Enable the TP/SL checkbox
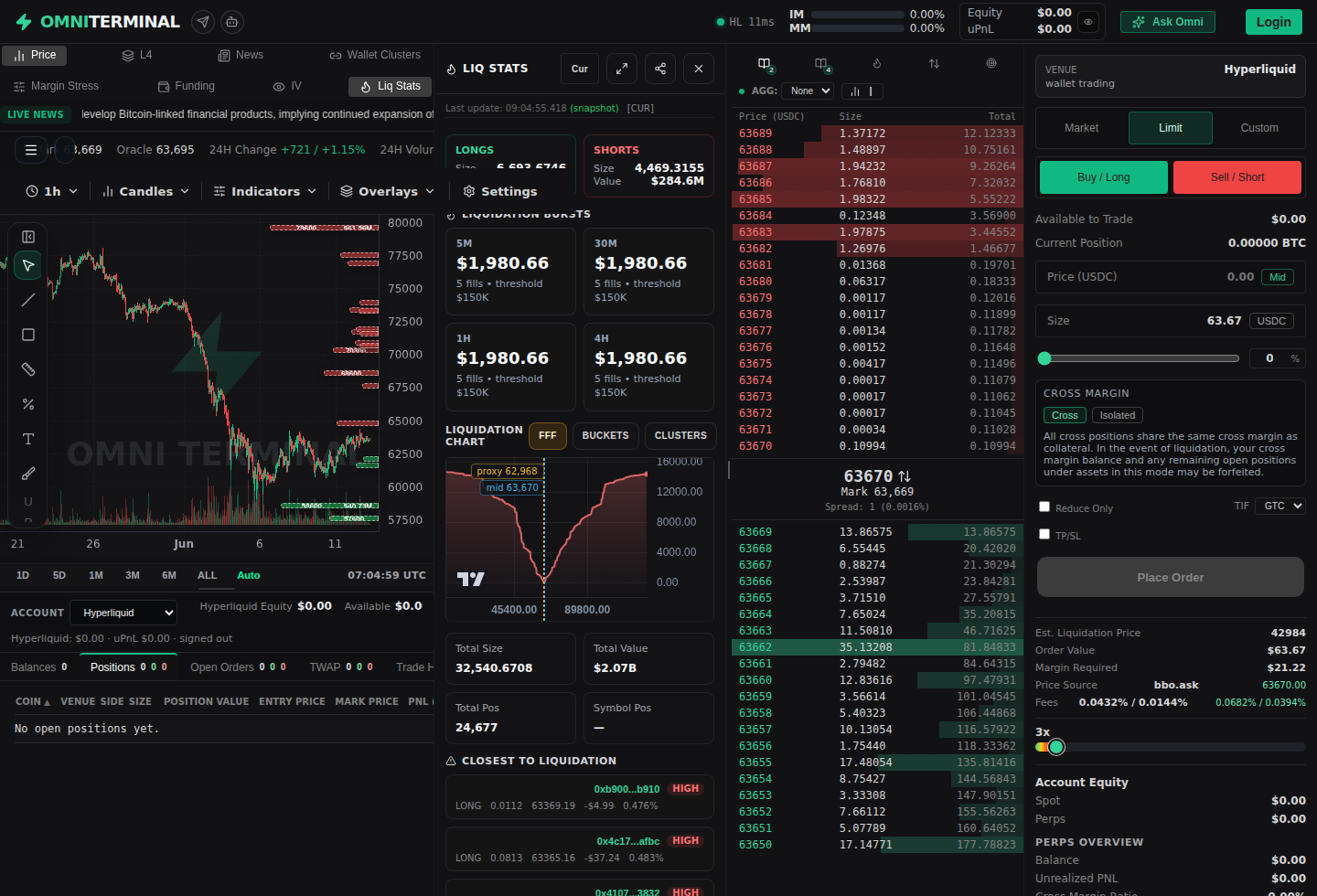The height and width of the screenshot is (896, 1317). coord(1044,534)
